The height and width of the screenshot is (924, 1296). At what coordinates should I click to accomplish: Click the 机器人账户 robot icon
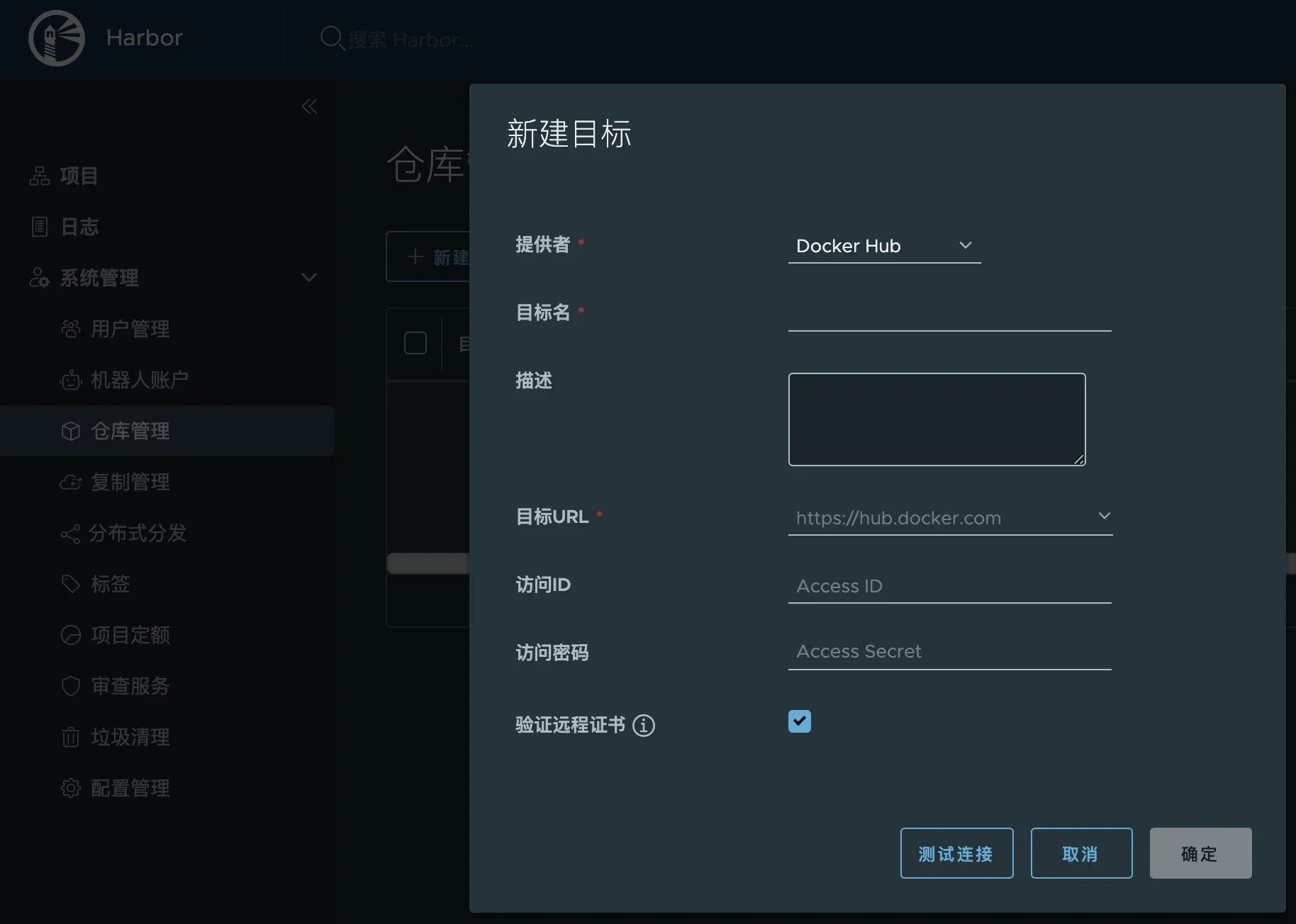(71, 380)
